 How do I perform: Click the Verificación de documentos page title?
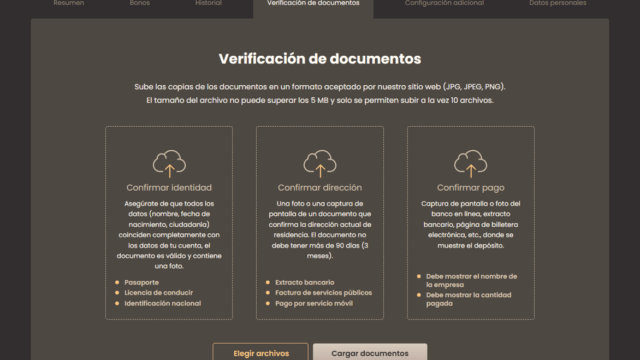pos(320,59)
